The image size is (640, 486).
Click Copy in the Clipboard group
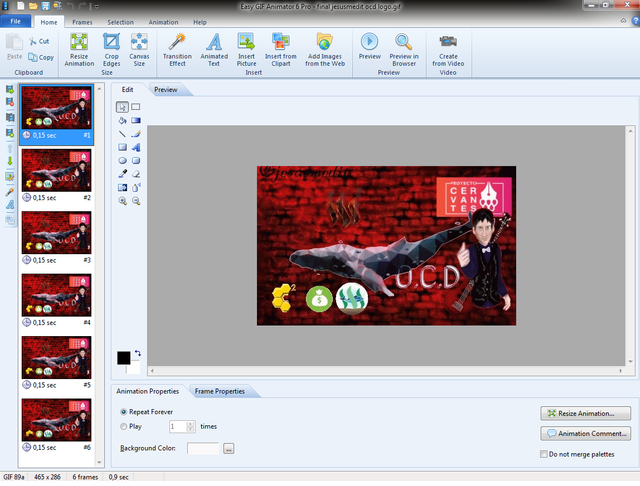point(41,58)
